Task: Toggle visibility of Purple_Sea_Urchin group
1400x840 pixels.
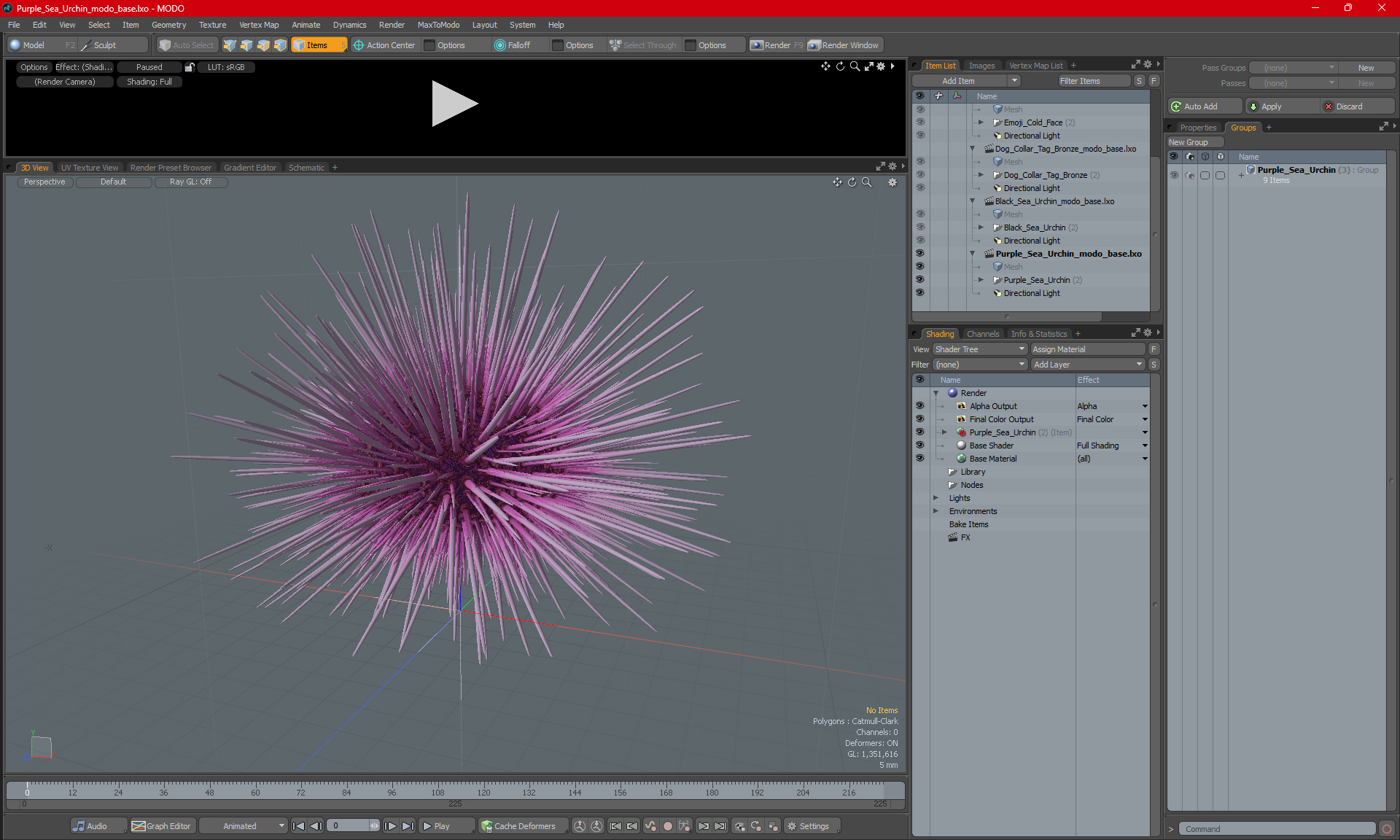Action: pos(1174,175)
